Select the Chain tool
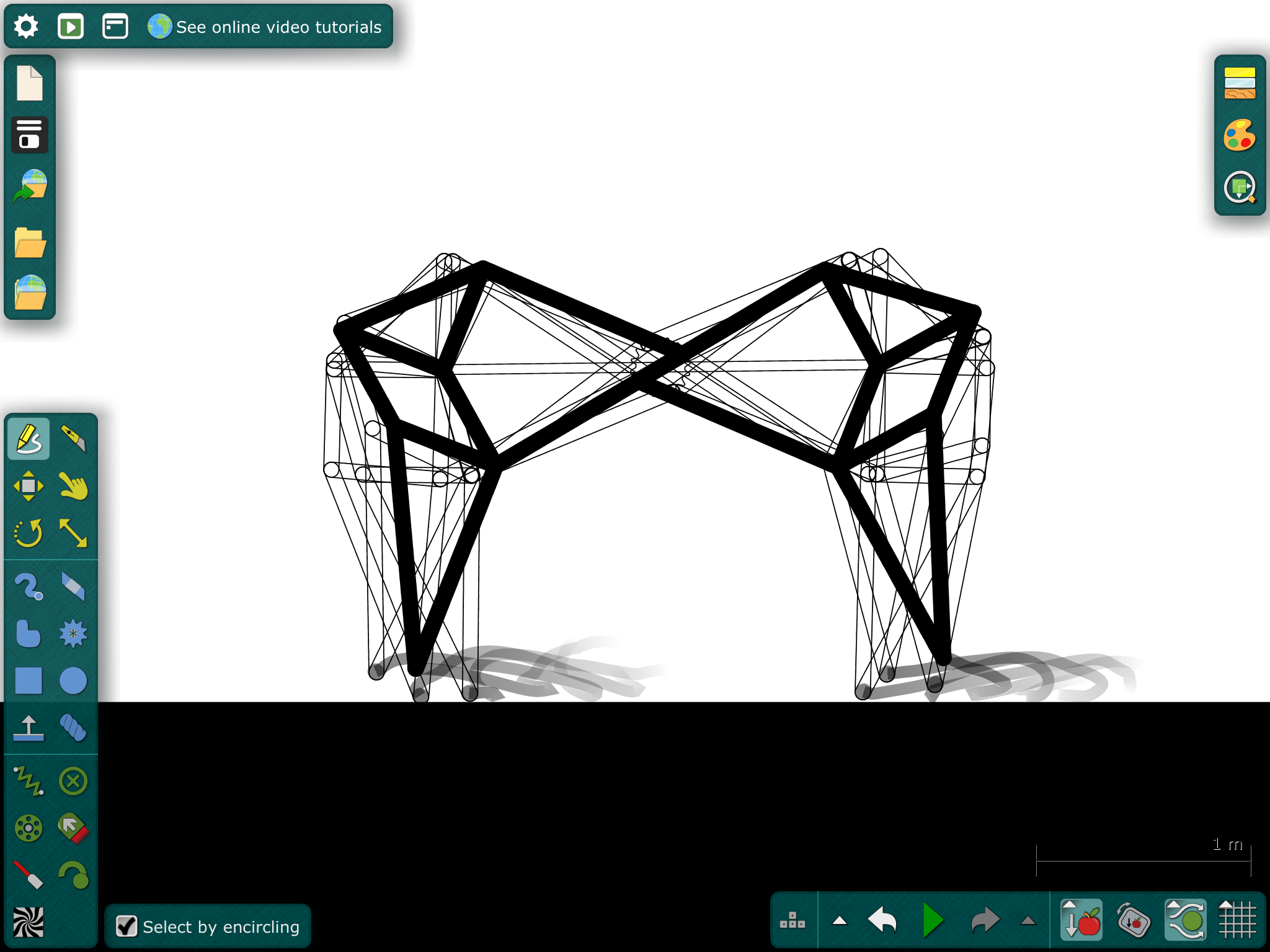 (x=73, y=728)
